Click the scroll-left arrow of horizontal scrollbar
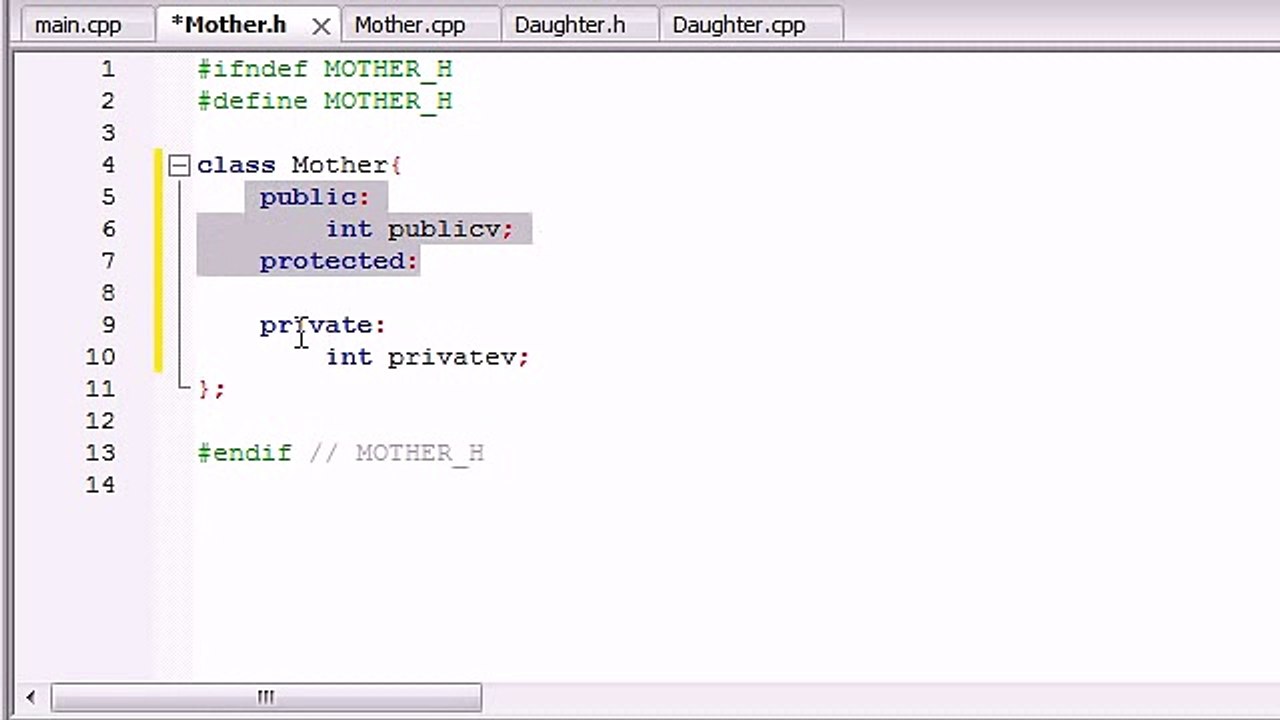 (31, 697)
